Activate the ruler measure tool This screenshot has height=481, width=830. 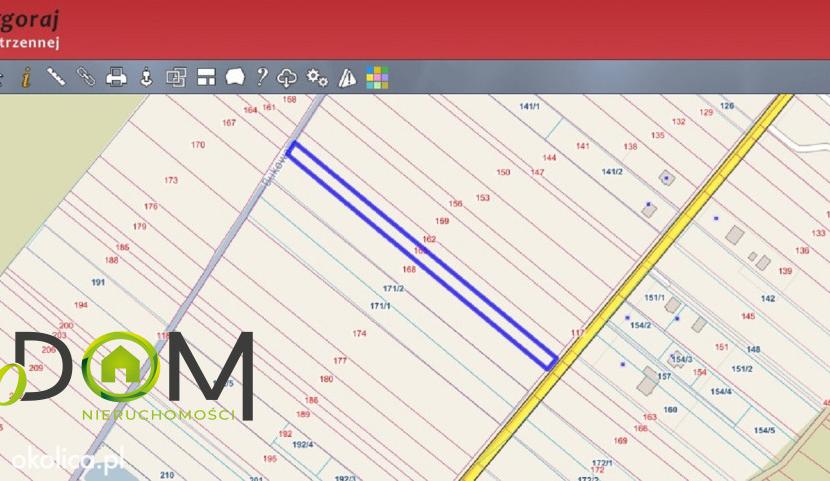[56, 77]
